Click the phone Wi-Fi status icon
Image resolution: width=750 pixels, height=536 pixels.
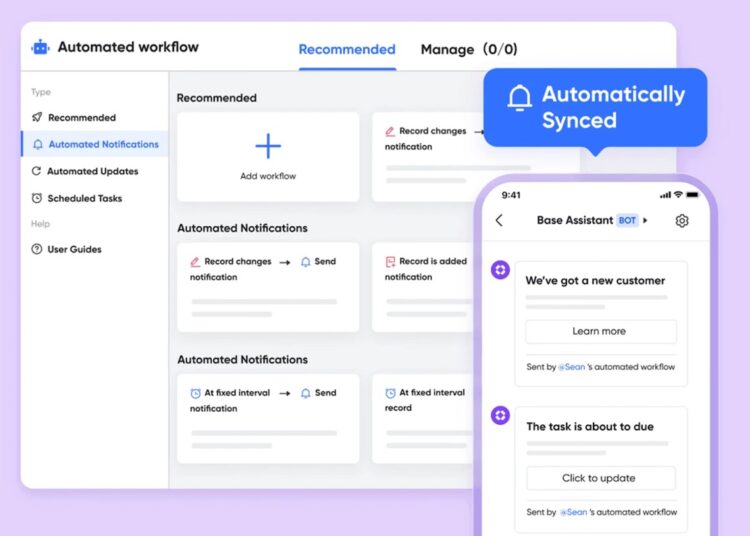[x=678, y=195]
